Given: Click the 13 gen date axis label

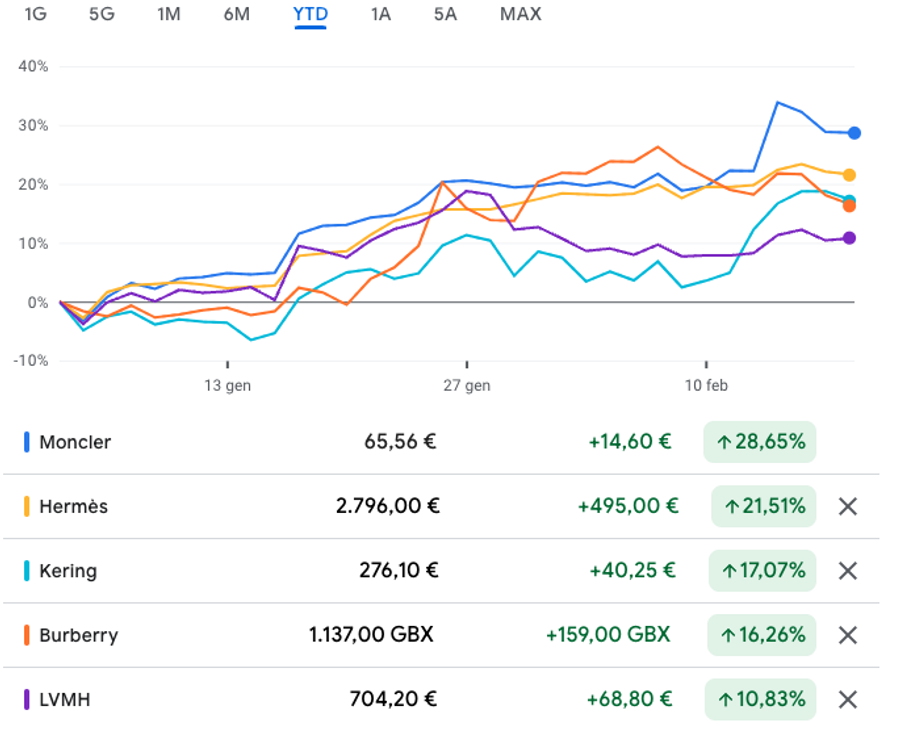Looking at the screenshot, I should pyautogui.click(x=227, y=385).
